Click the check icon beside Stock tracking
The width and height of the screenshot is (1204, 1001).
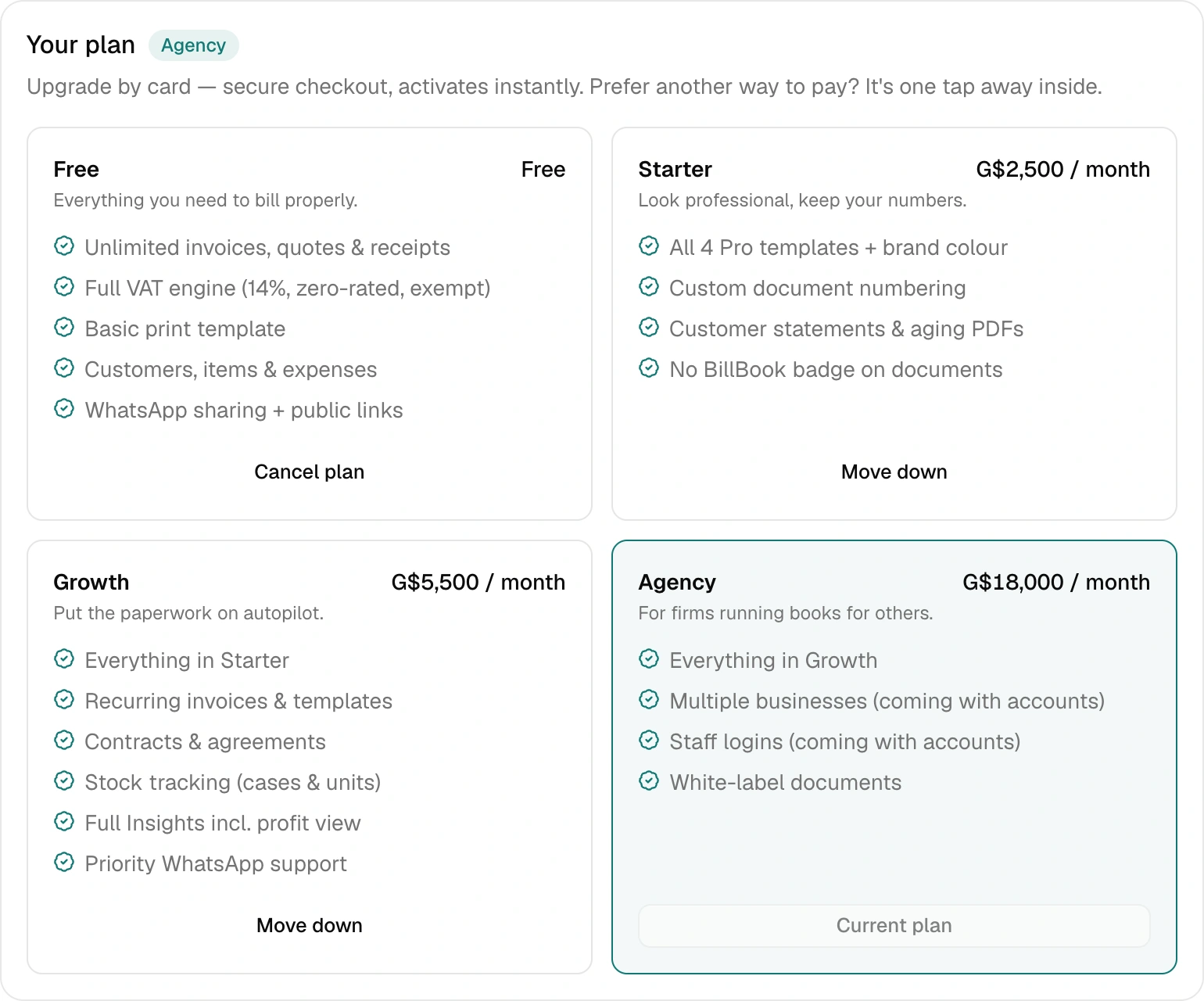click(x=64, y=781)
